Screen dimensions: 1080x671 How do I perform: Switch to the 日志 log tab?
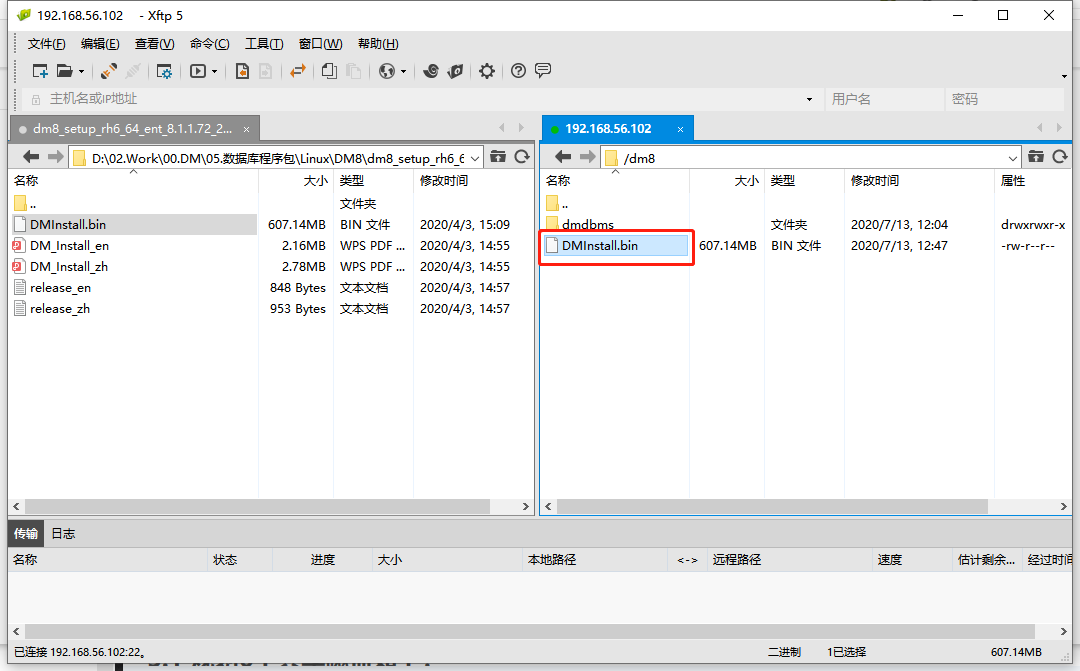click(63, 534)
